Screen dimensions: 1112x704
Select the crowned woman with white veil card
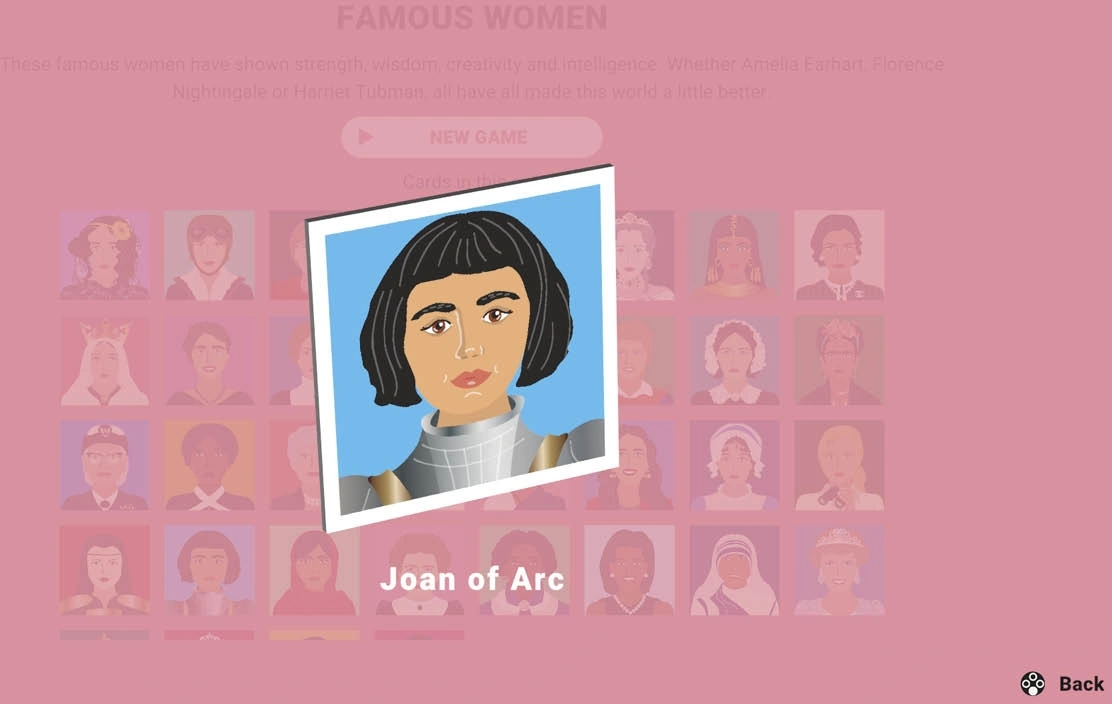[x=104, y=360]
